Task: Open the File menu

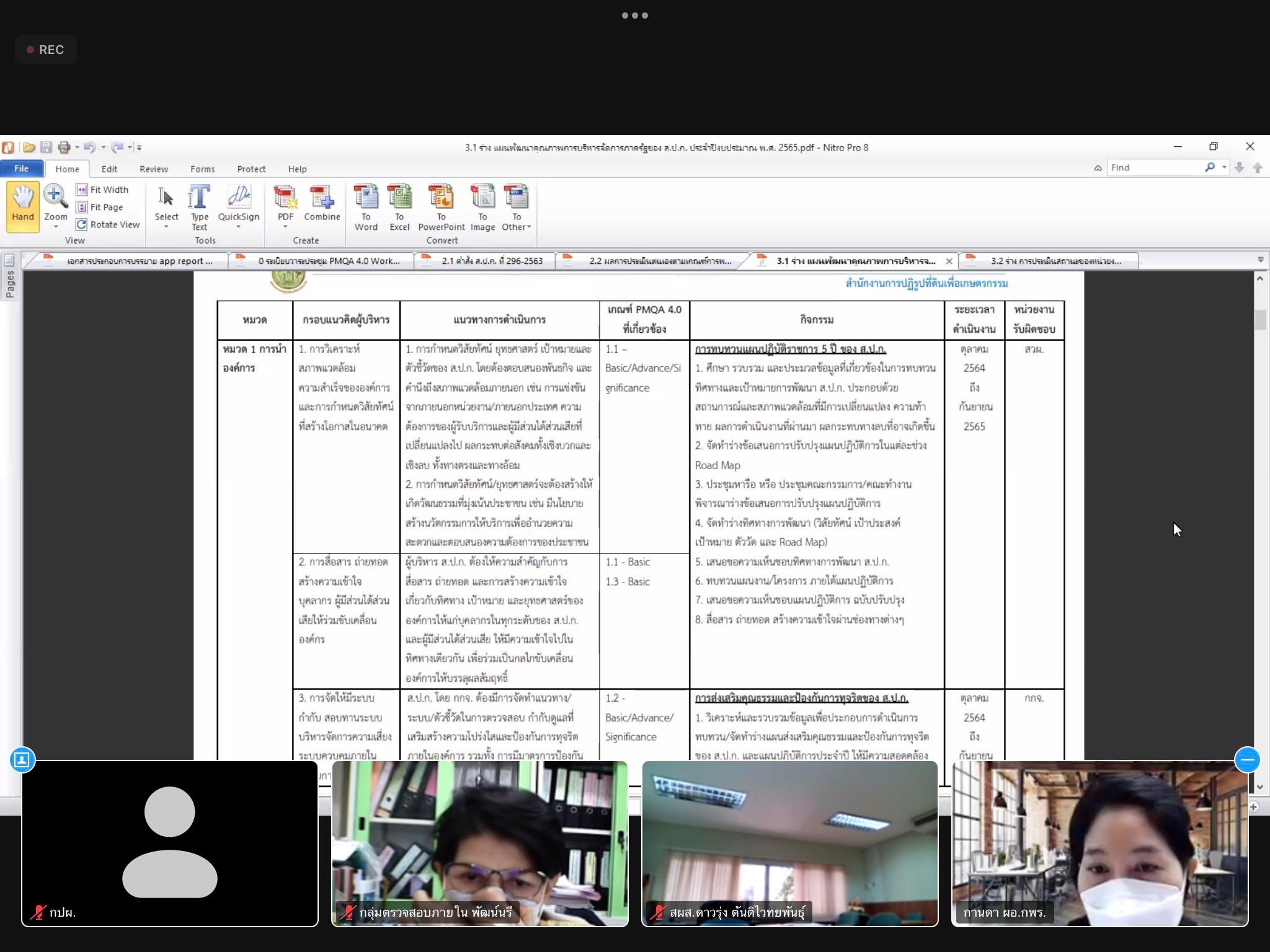Action: click(22, 169)
